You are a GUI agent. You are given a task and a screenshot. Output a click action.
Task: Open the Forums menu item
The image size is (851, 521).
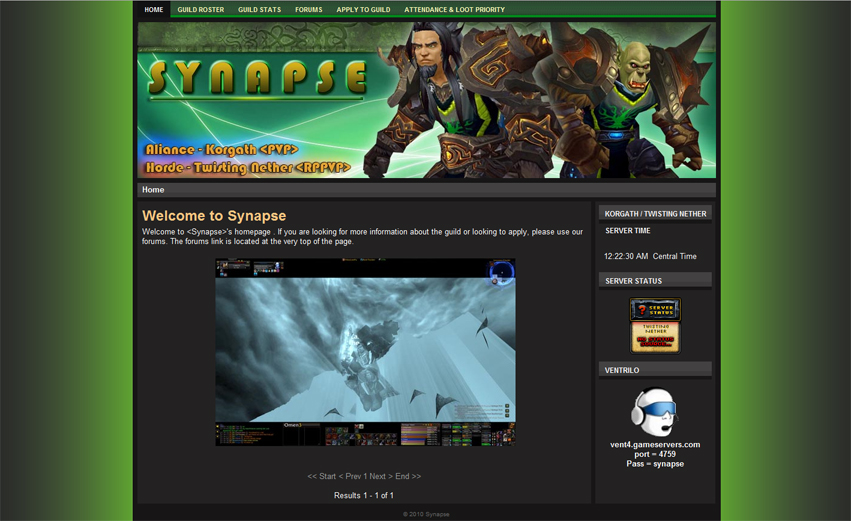pos(308,10)
